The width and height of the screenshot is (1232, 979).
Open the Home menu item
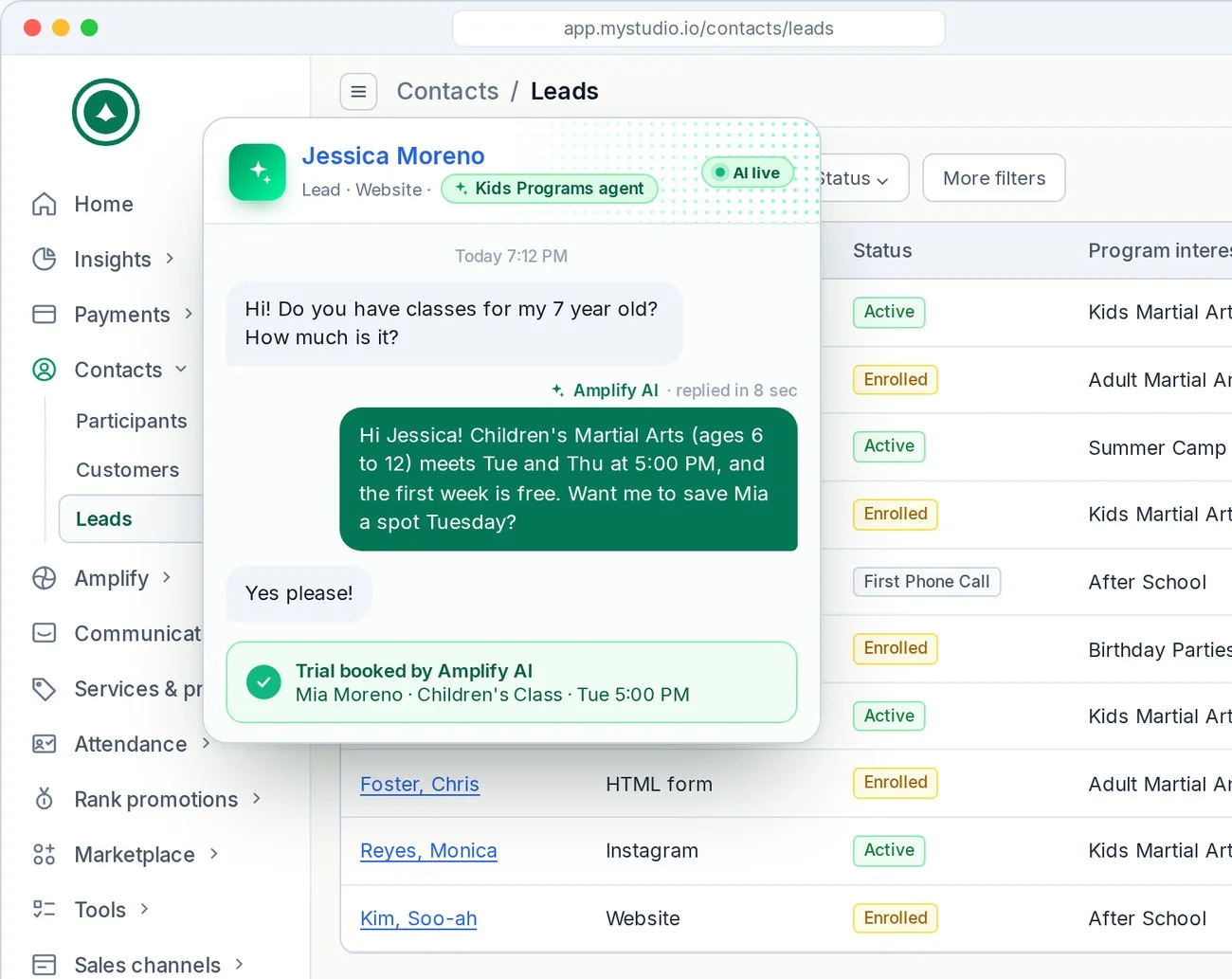(x=104, y=204)
